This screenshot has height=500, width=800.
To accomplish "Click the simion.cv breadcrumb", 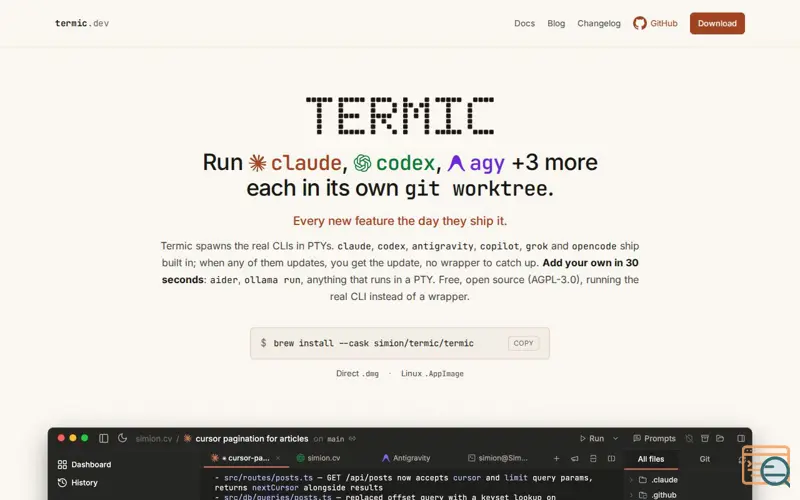I will [154, 439].
